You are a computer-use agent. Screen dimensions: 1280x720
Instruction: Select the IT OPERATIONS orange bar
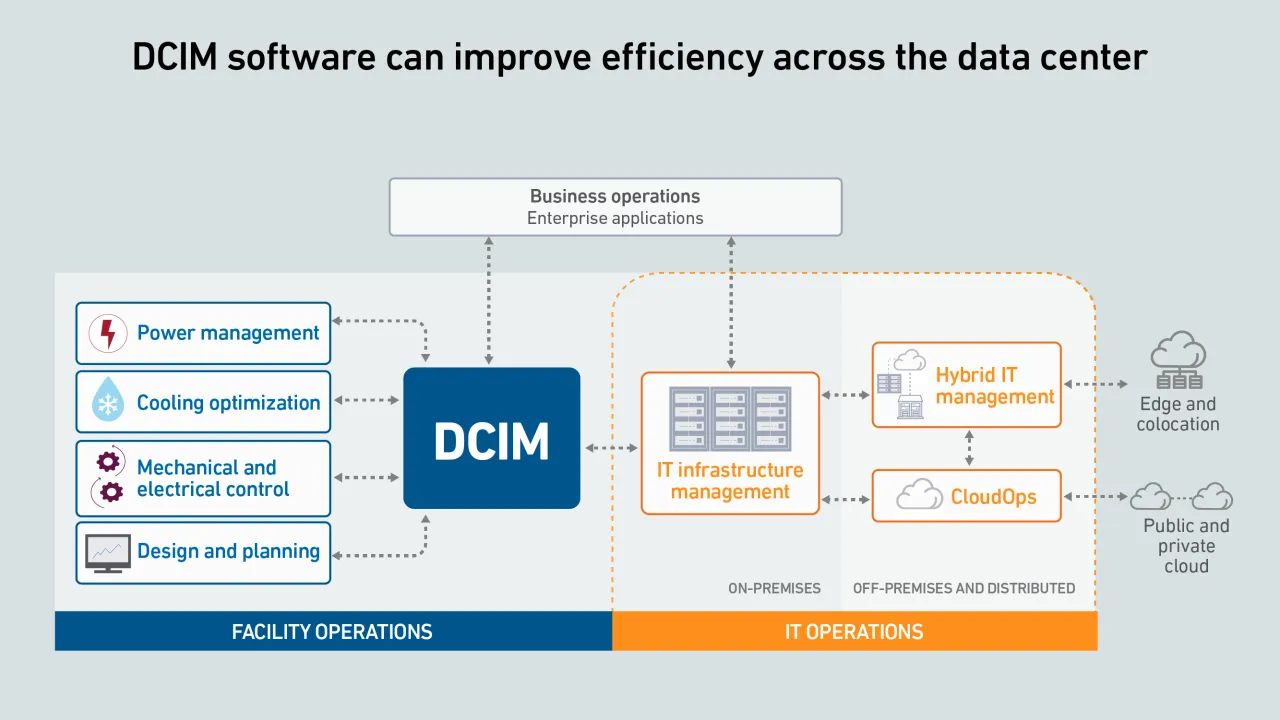(x=854, y=632)
